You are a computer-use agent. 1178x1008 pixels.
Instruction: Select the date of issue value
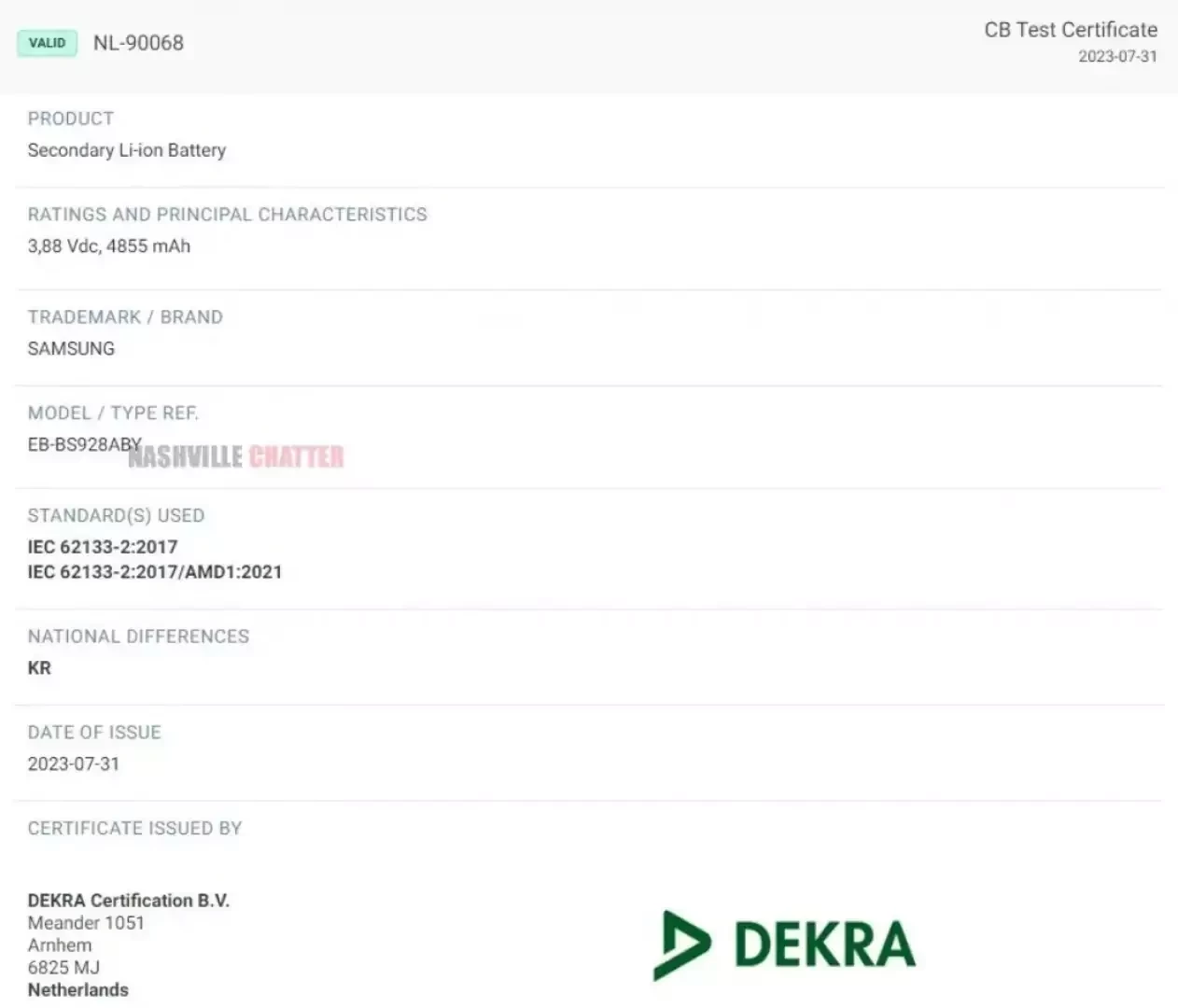74,764
